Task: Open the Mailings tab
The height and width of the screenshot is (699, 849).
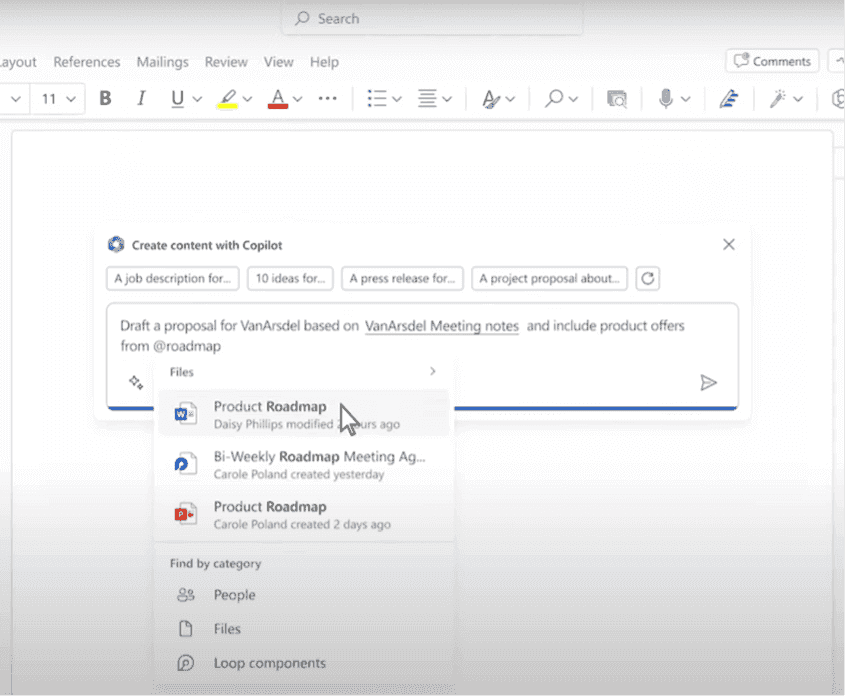Action: pos(162,62)
